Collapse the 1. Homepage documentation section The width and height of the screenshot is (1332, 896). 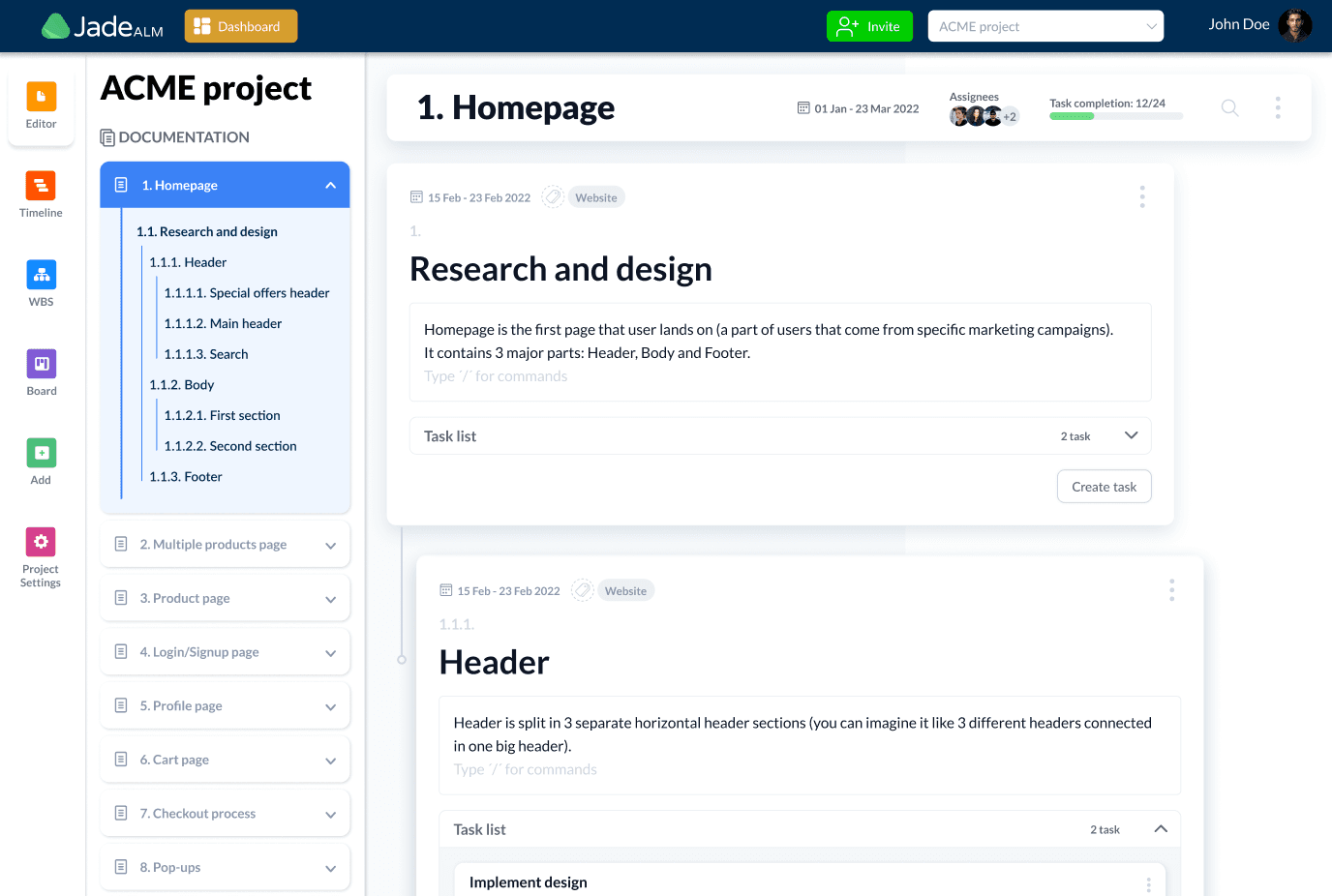pyautogui.click(x=330, y=186)
